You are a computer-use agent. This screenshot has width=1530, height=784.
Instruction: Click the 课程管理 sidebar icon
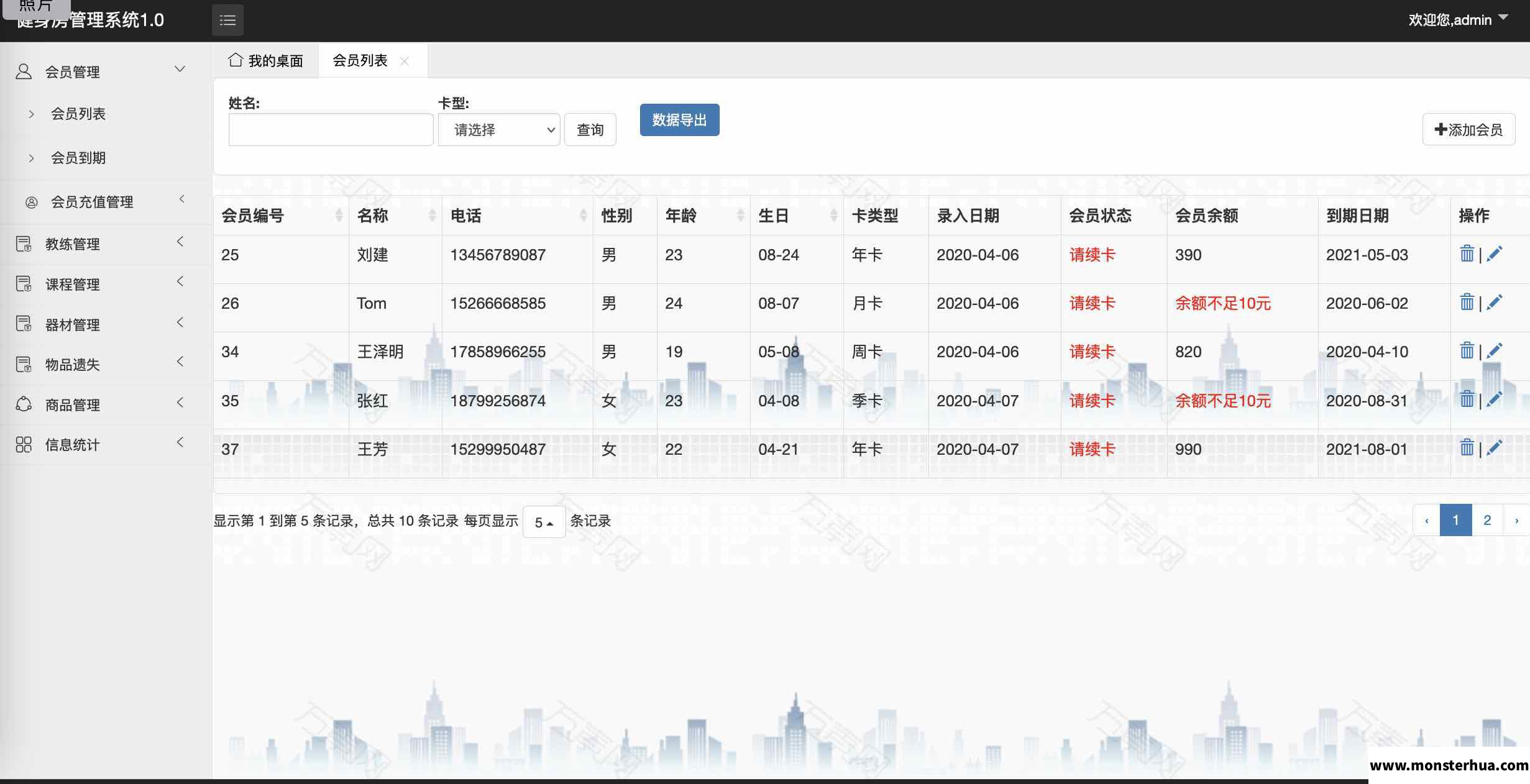click(x=24, y=284)
